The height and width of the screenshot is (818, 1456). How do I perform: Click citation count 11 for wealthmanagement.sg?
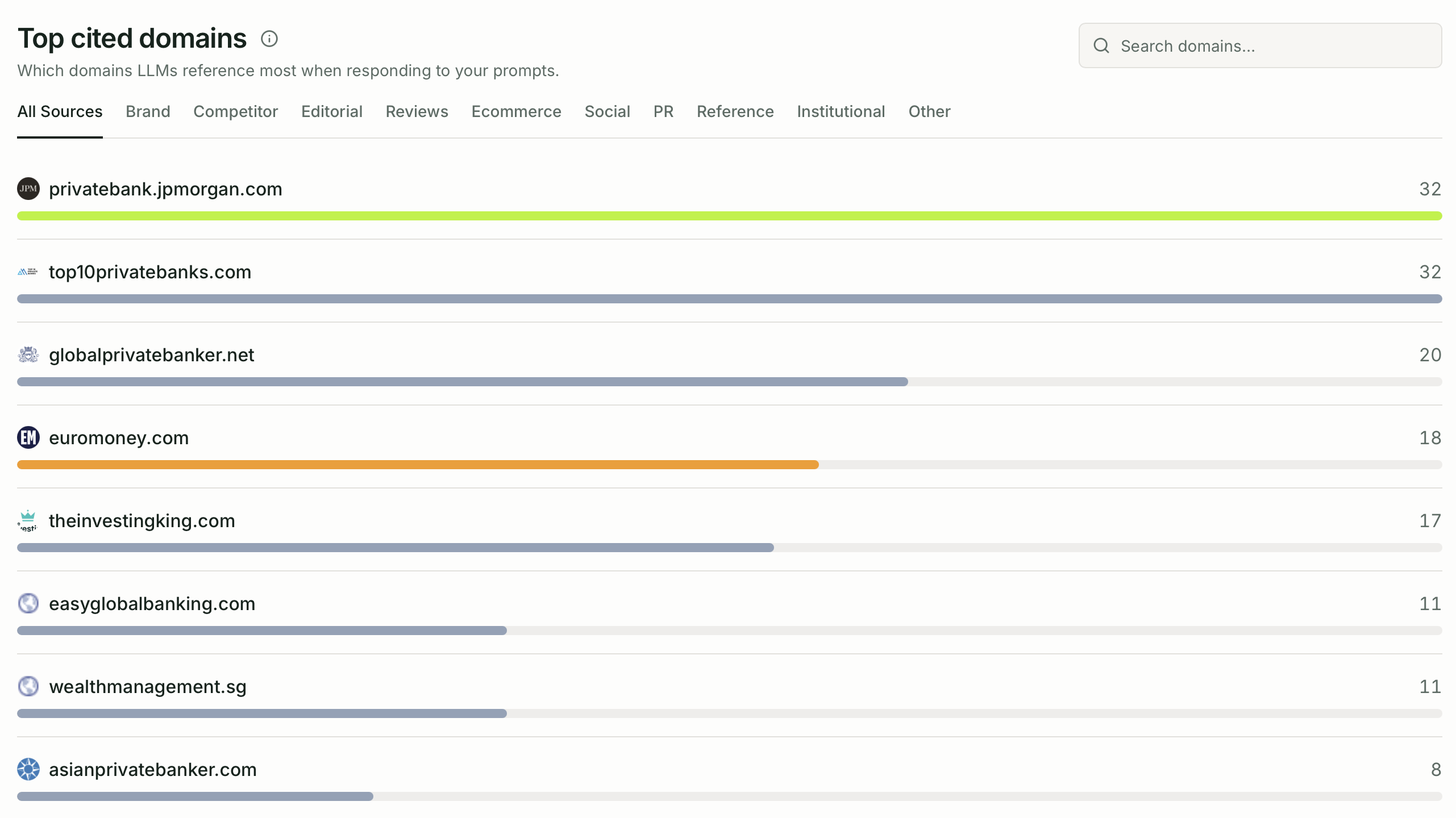tap(1430, 686)
